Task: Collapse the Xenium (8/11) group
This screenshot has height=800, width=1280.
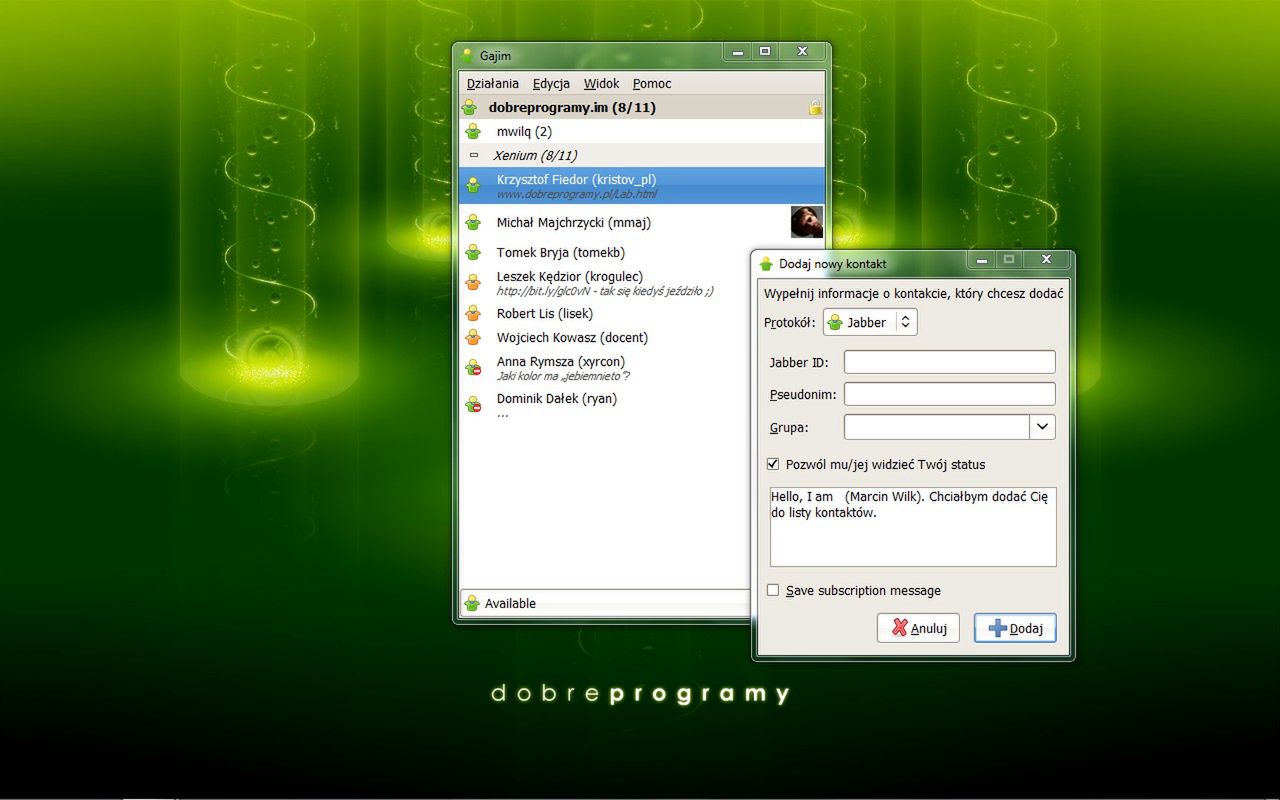Action: pos(474,156)
